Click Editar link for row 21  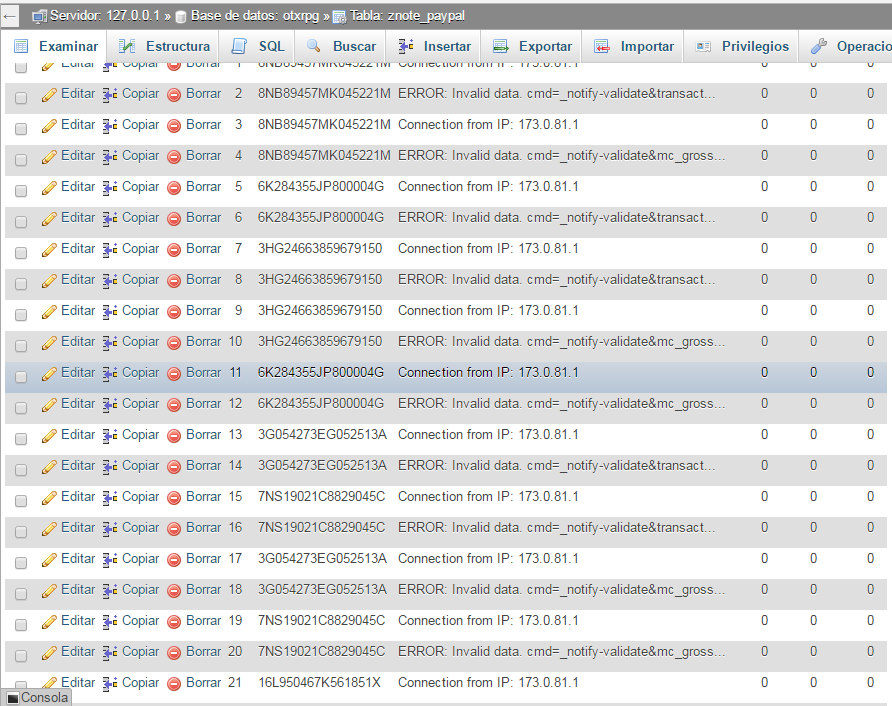tap(78, 683)
